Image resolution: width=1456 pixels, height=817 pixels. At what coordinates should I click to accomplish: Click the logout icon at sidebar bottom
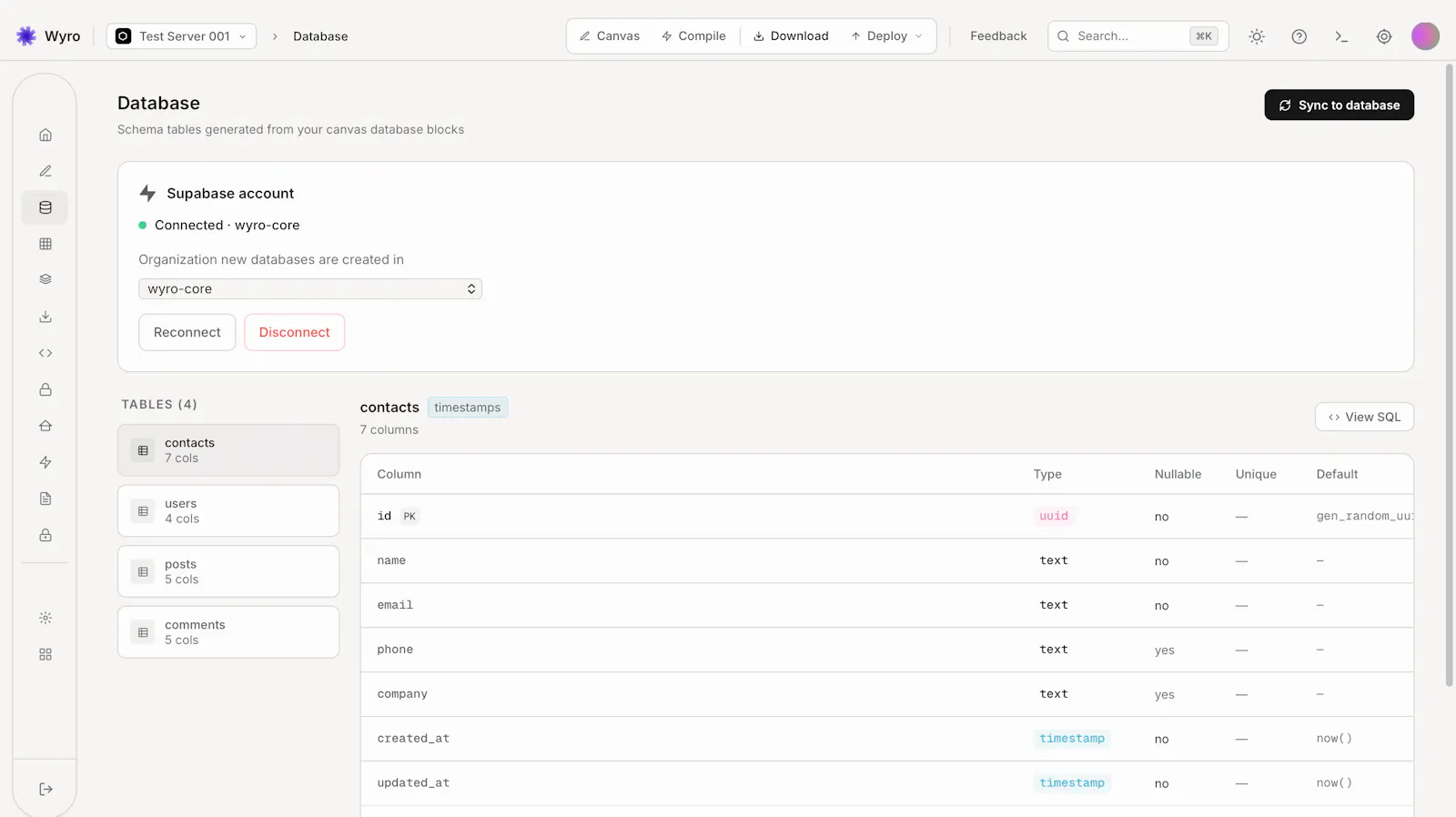click(45, 789)
